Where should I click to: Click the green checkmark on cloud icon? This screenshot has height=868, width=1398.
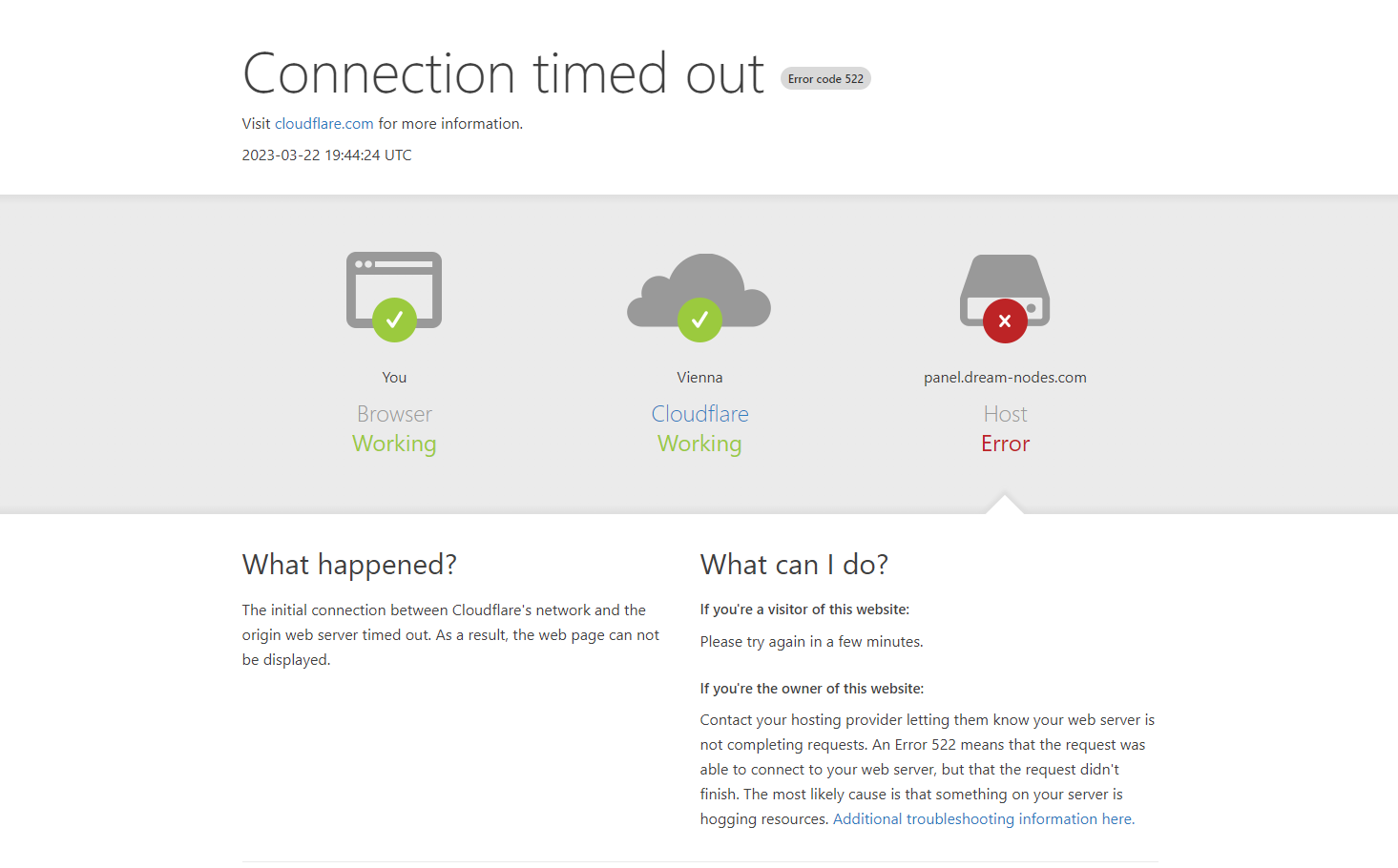[699, 320]
